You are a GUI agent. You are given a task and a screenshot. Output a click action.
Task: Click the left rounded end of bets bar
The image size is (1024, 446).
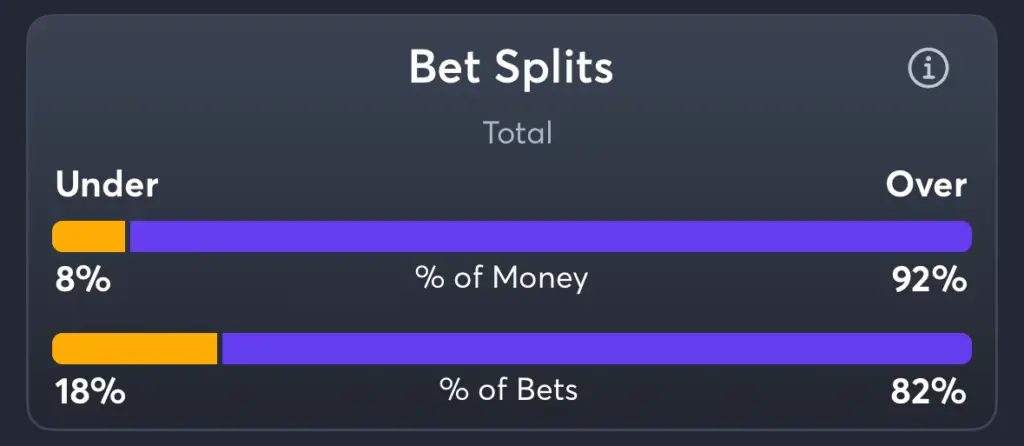tap(60, 349)
